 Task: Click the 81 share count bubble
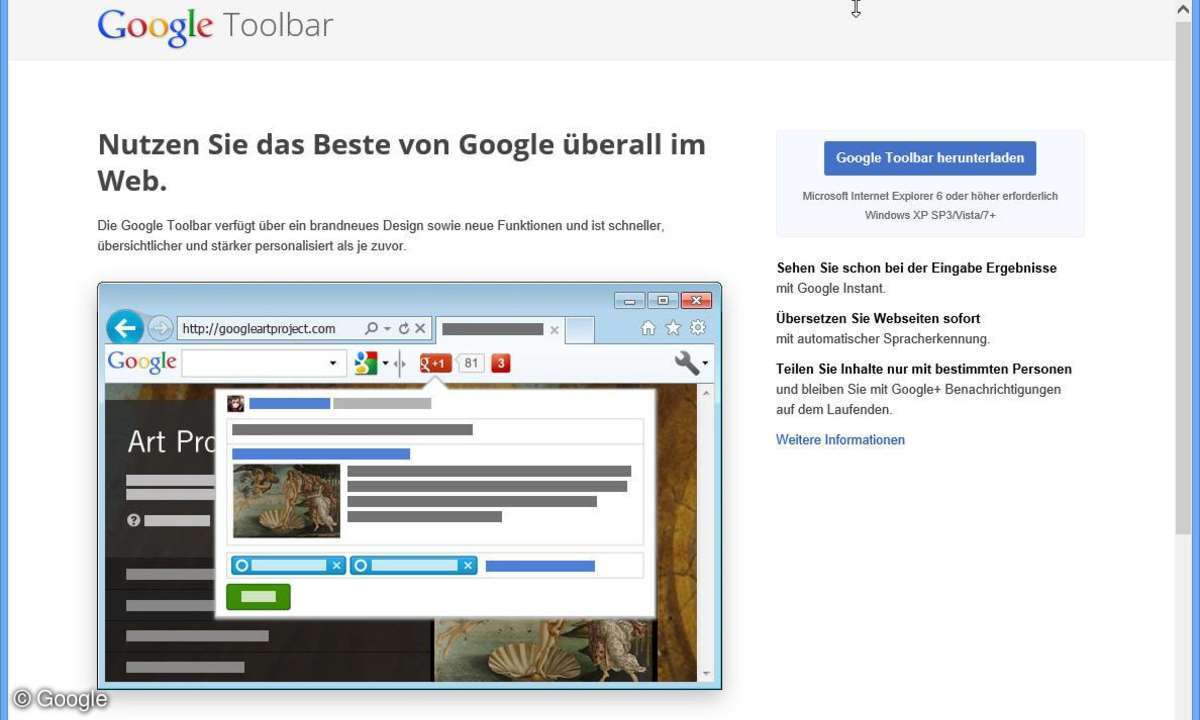(471, 363)
